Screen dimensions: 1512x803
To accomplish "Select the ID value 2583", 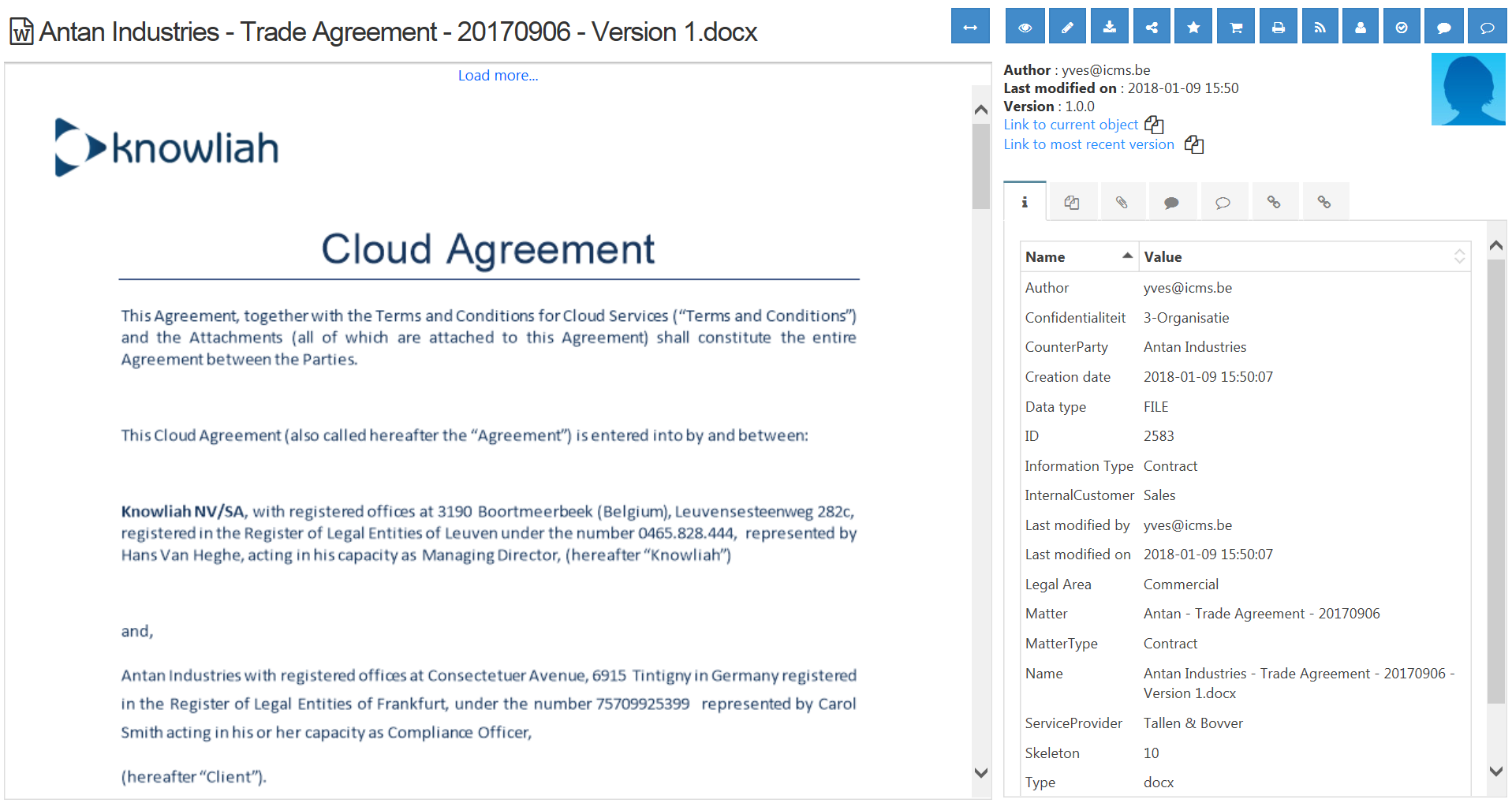I will 1159,436.
